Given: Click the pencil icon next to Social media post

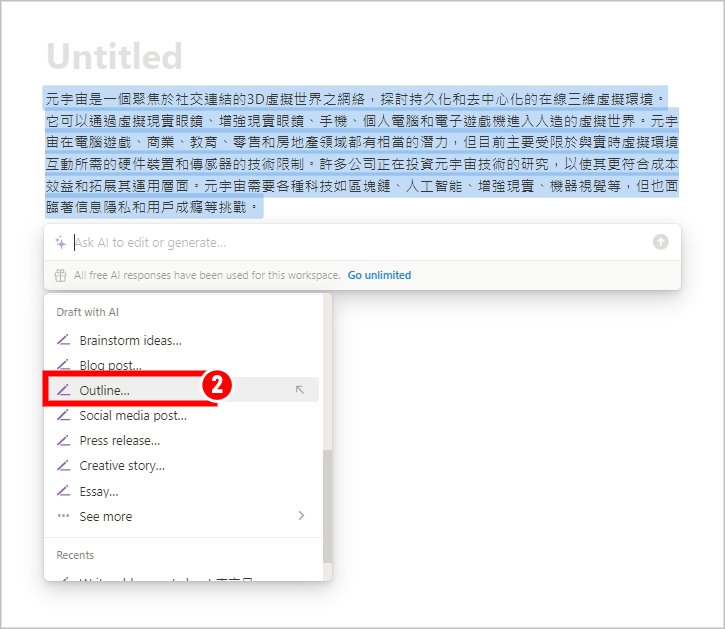Looking at the screenshot, I should [63, 415].
